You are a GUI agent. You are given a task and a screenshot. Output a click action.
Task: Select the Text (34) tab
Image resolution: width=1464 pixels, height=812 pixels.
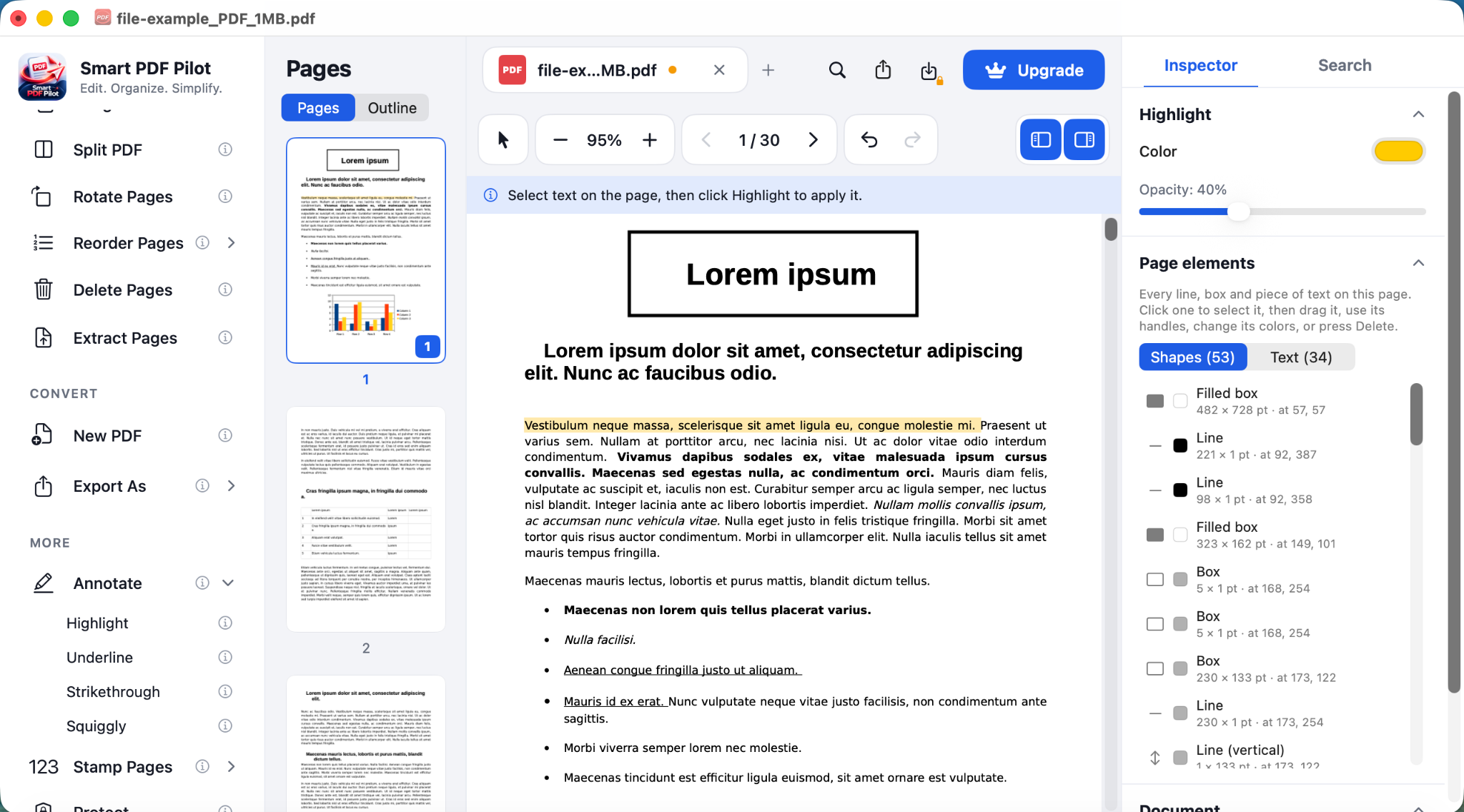pyautogui.click(x=1301, y=357)
